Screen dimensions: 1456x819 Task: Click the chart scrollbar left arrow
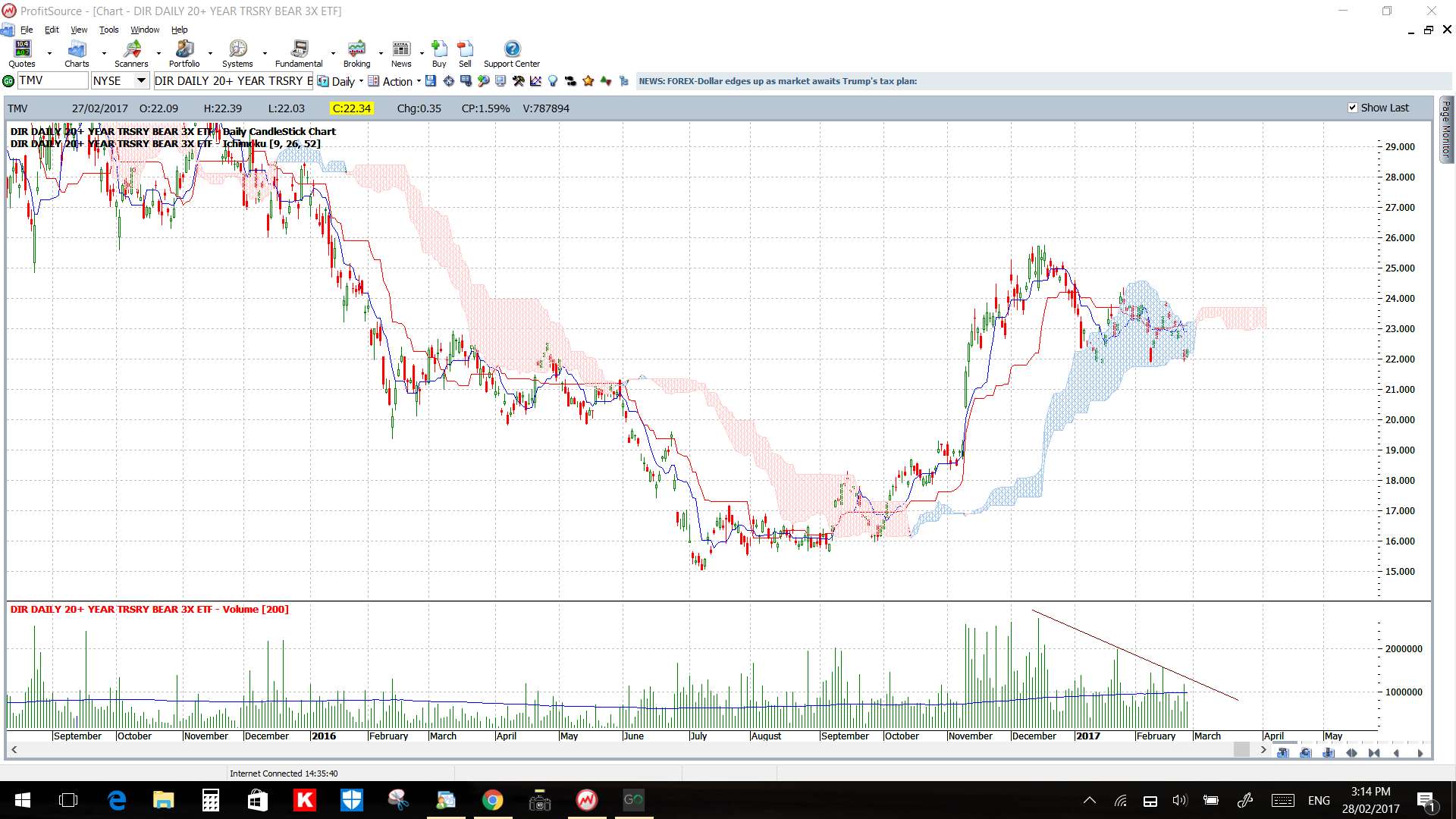pyautogui.click(x=14, y=749)
